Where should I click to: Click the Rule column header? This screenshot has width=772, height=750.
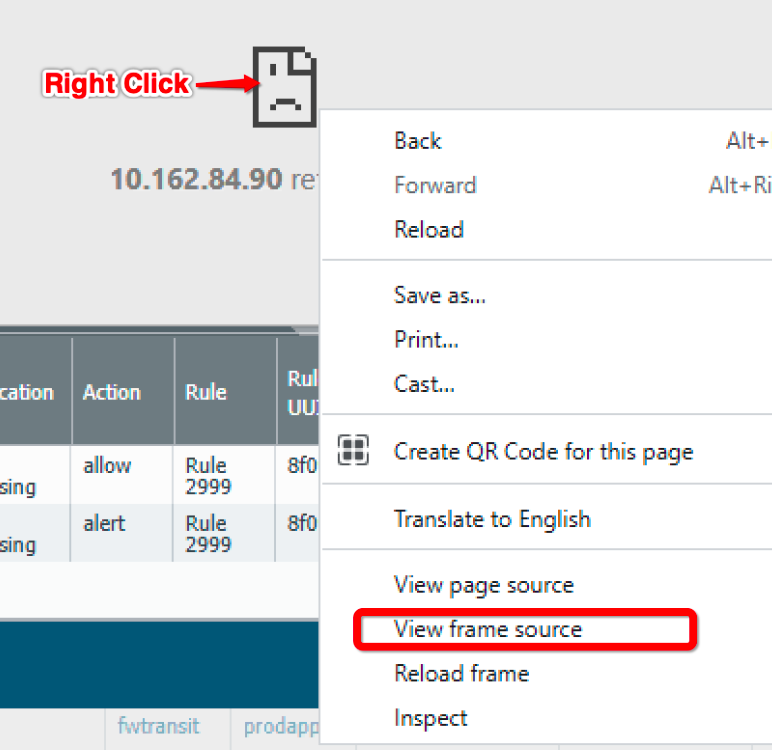click(206, 392)
